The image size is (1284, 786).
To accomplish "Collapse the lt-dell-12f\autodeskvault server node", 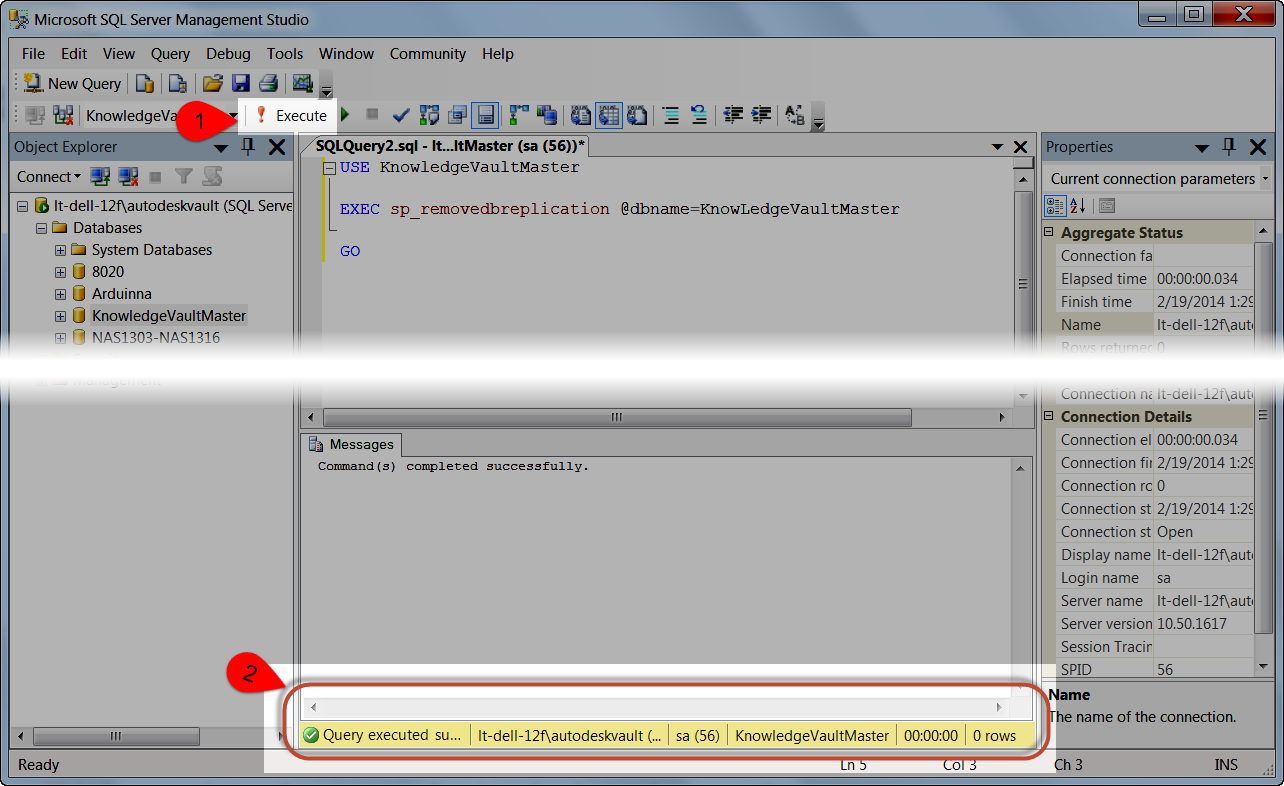I will (23, 206).
